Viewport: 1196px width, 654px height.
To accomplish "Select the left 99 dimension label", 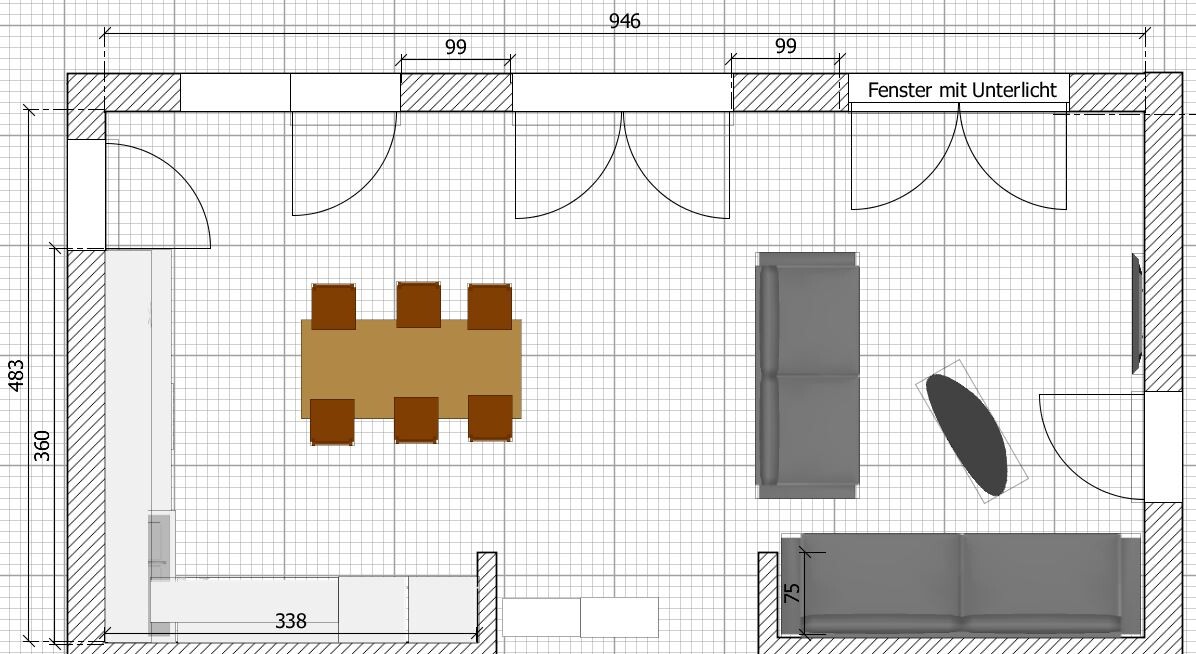I will [x=455, y=46].
